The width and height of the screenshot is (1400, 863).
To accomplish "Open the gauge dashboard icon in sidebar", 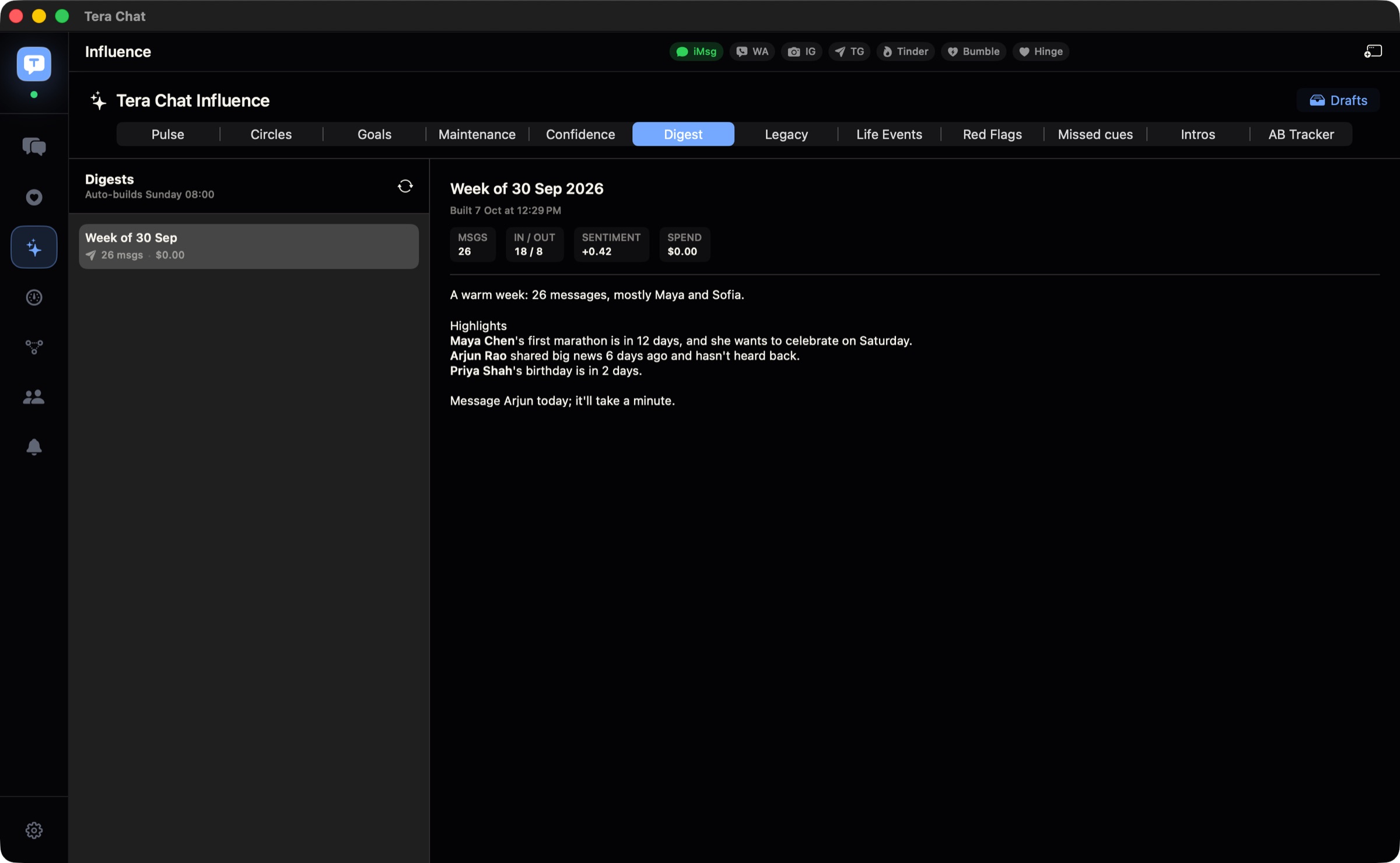I will click(x=34, y=298).
